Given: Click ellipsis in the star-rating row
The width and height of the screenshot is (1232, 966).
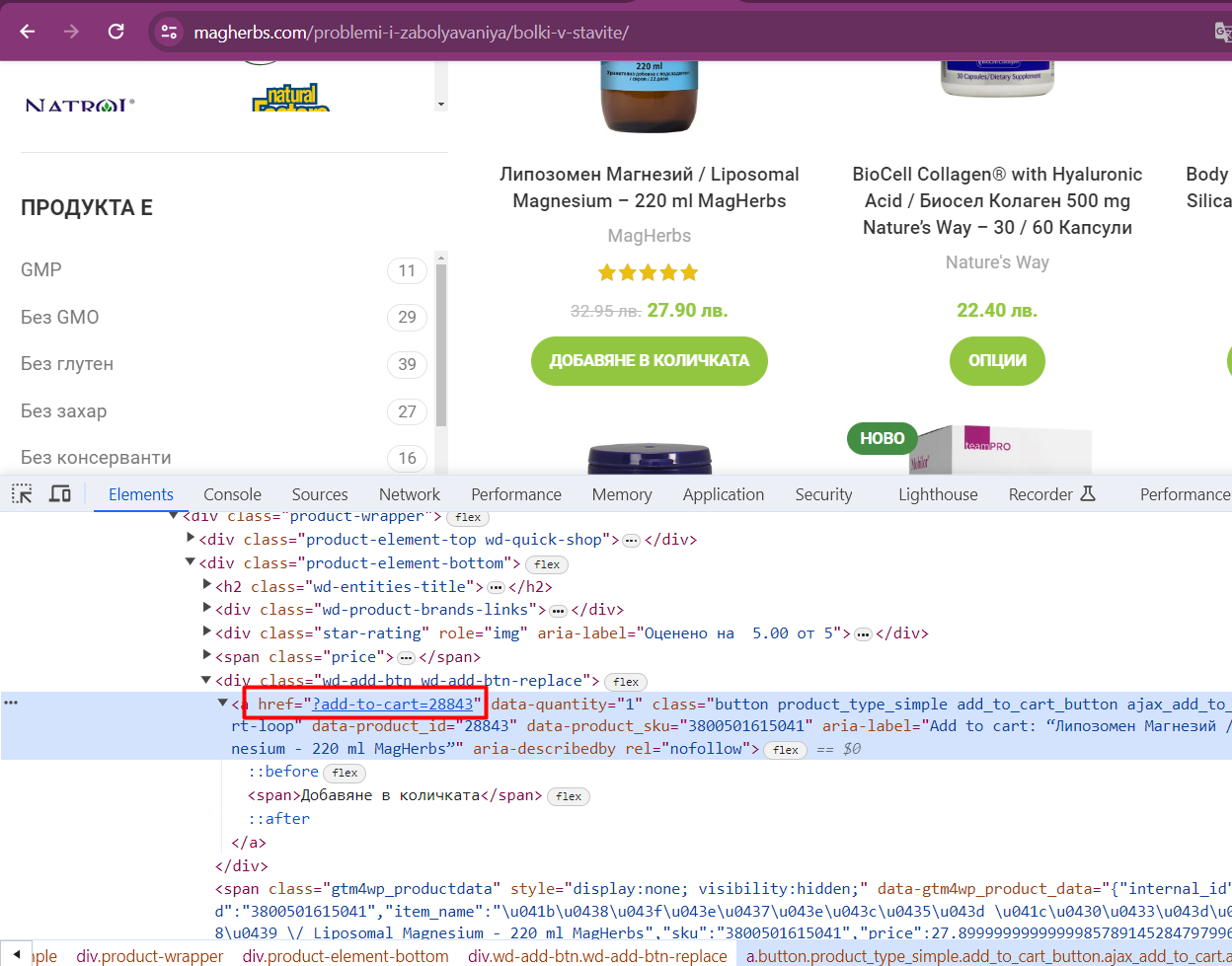Looking at the screenshot, I should pos(863,634).
